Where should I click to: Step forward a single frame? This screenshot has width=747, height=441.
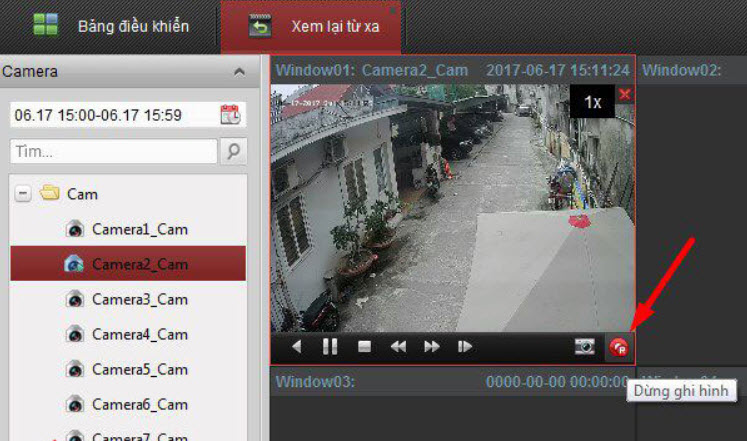[x=465, y=347]
